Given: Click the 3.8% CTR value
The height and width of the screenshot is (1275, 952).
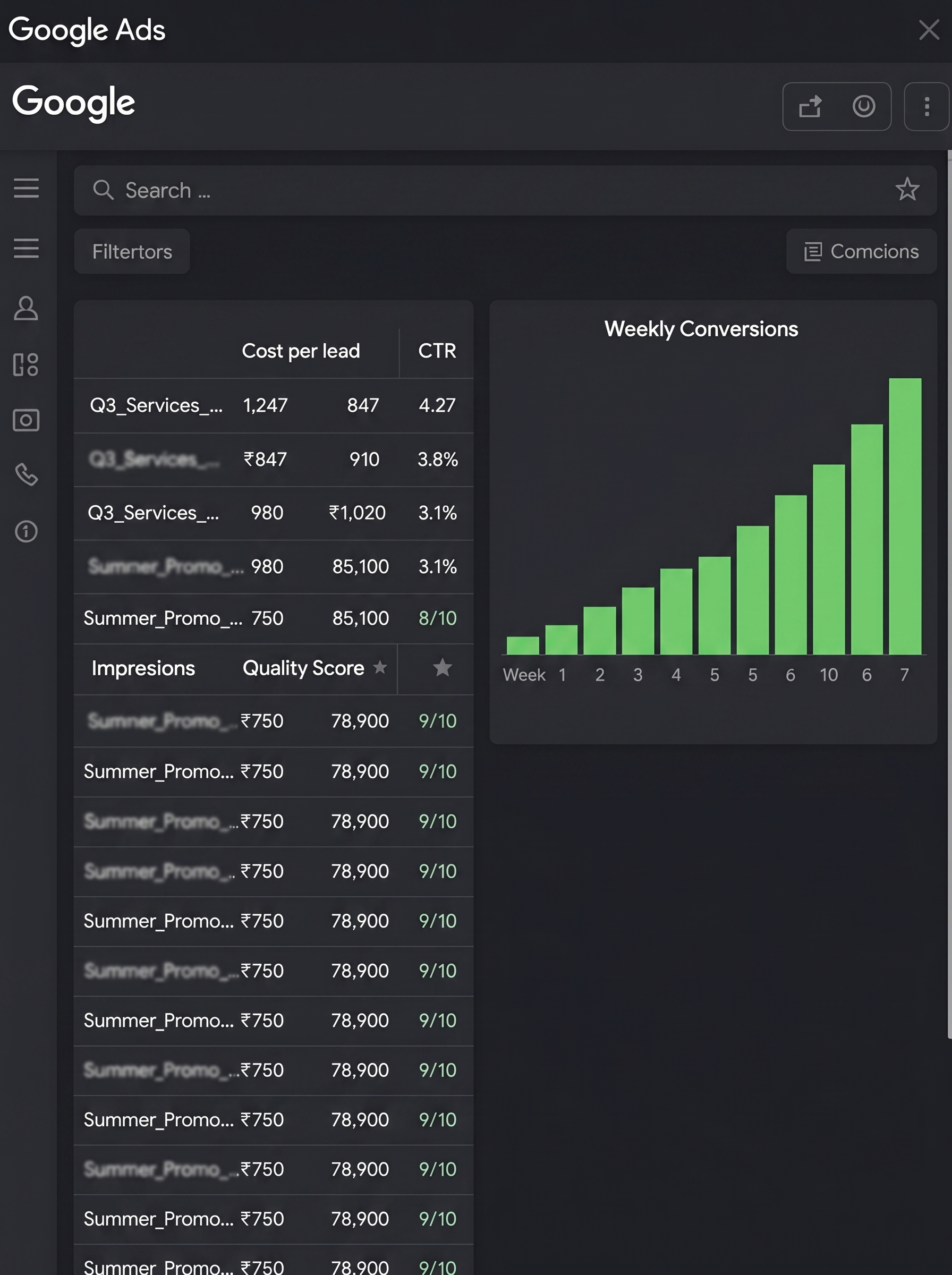Looking at the screenshot, I should (x=437, y=460).
